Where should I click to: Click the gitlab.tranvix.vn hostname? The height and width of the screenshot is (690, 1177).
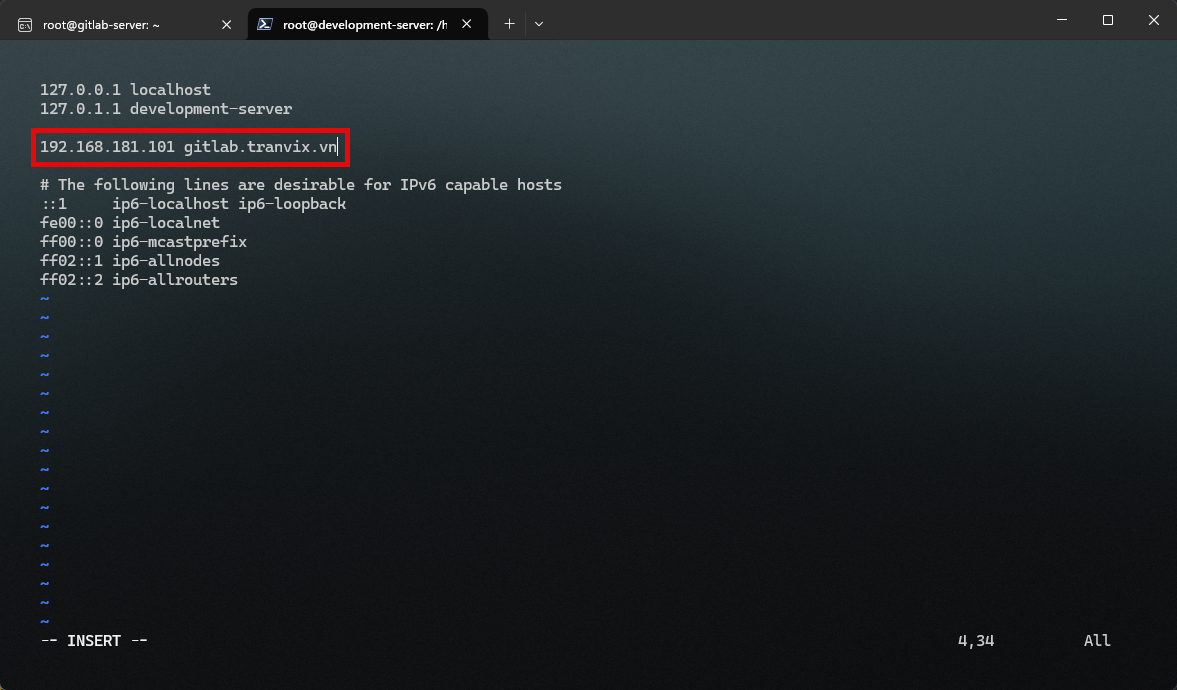point(260,147)
